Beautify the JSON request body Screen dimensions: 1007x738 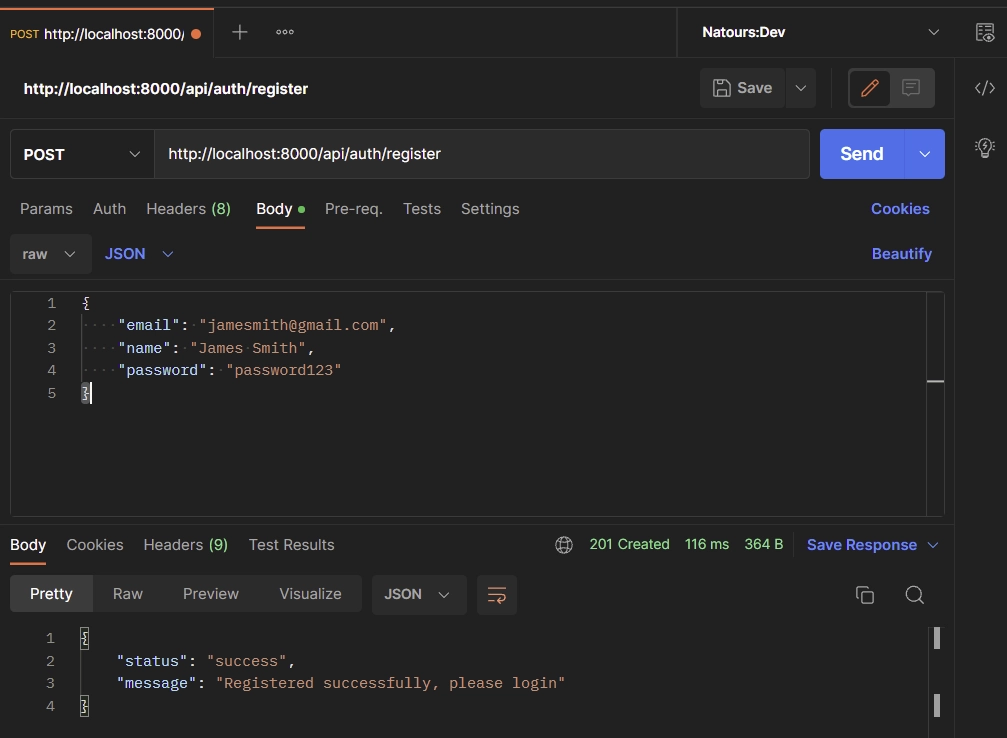[901, 253]
